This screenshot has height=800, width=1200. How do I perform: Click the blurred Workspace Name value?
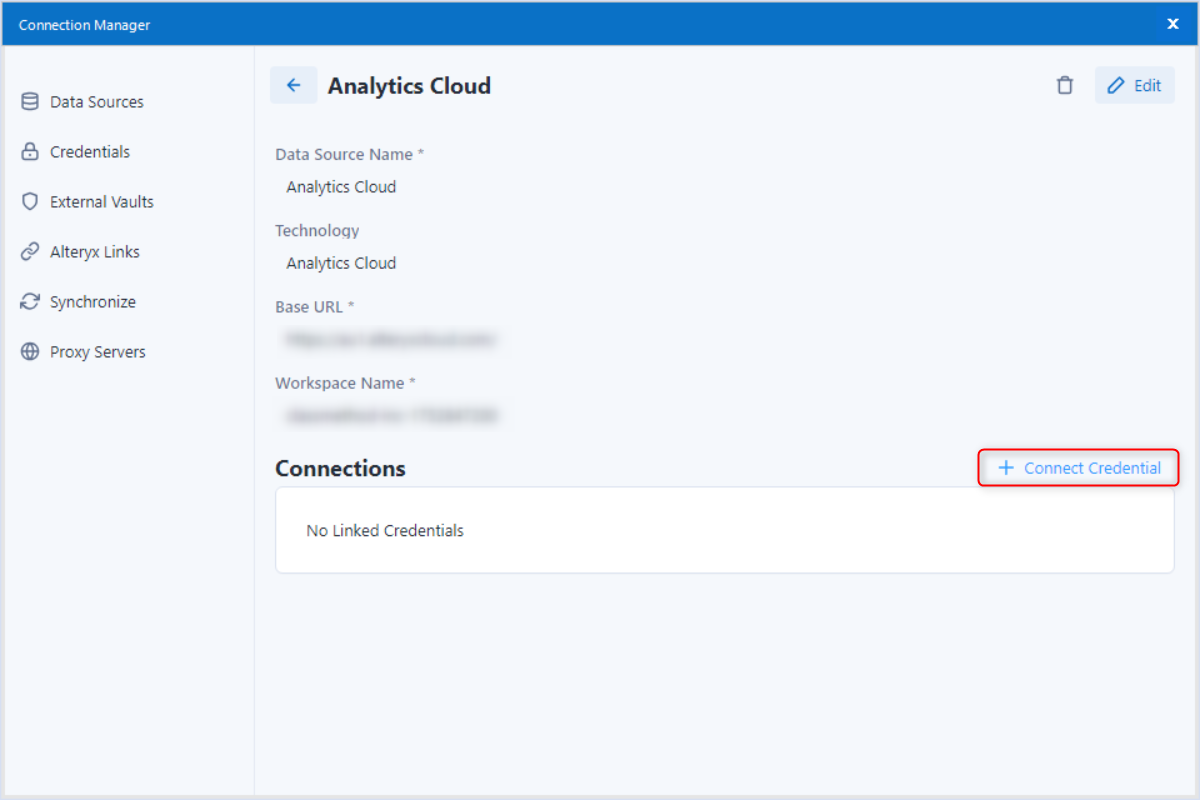[392, 415]
